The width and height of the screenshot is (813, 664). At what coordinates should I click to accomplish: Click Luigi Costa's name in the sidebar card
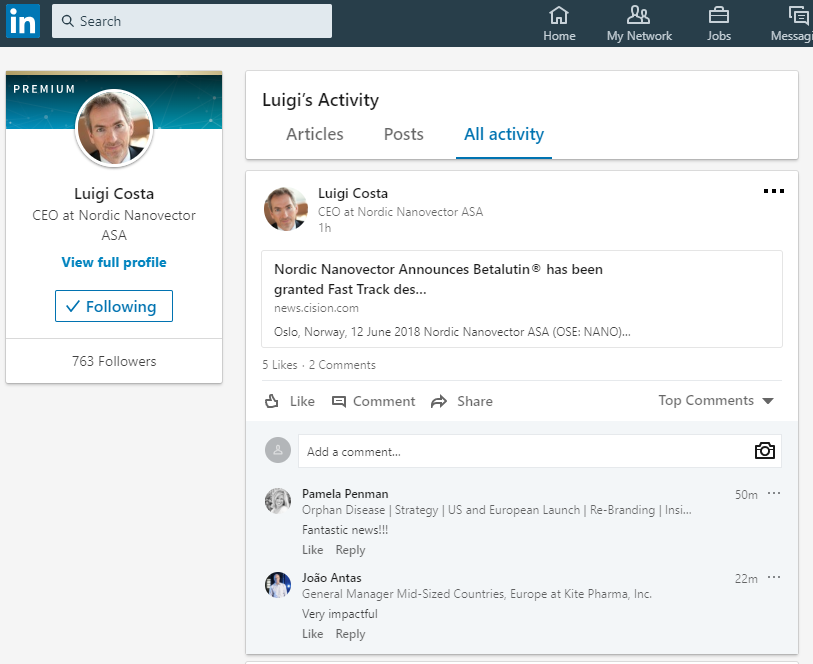click(x=114, y=193)
